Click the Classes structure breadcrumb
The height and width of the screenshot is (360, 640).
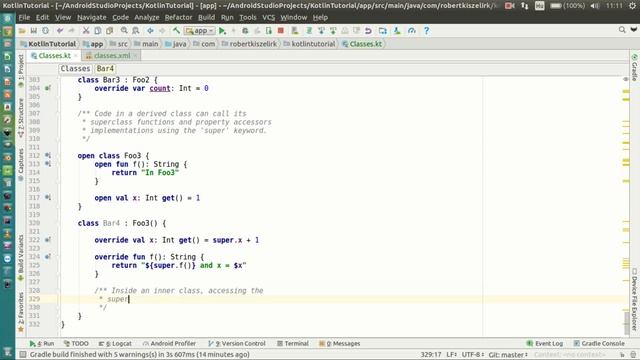pyautogui.click(x=75, y=69)
